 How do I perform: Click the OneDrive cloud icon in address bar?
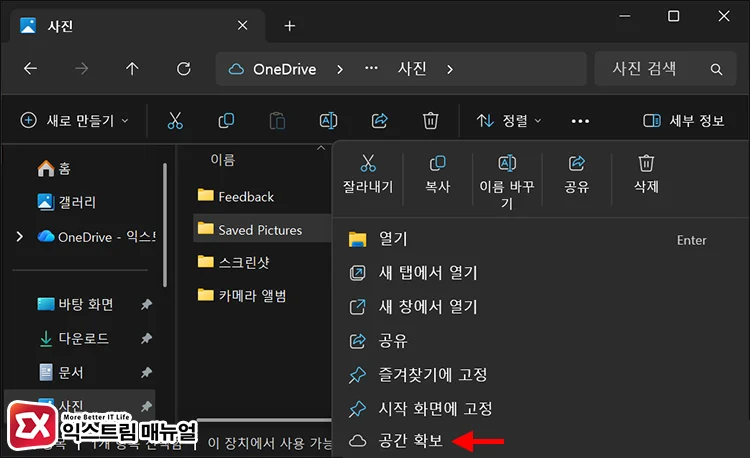coord(236,69)
